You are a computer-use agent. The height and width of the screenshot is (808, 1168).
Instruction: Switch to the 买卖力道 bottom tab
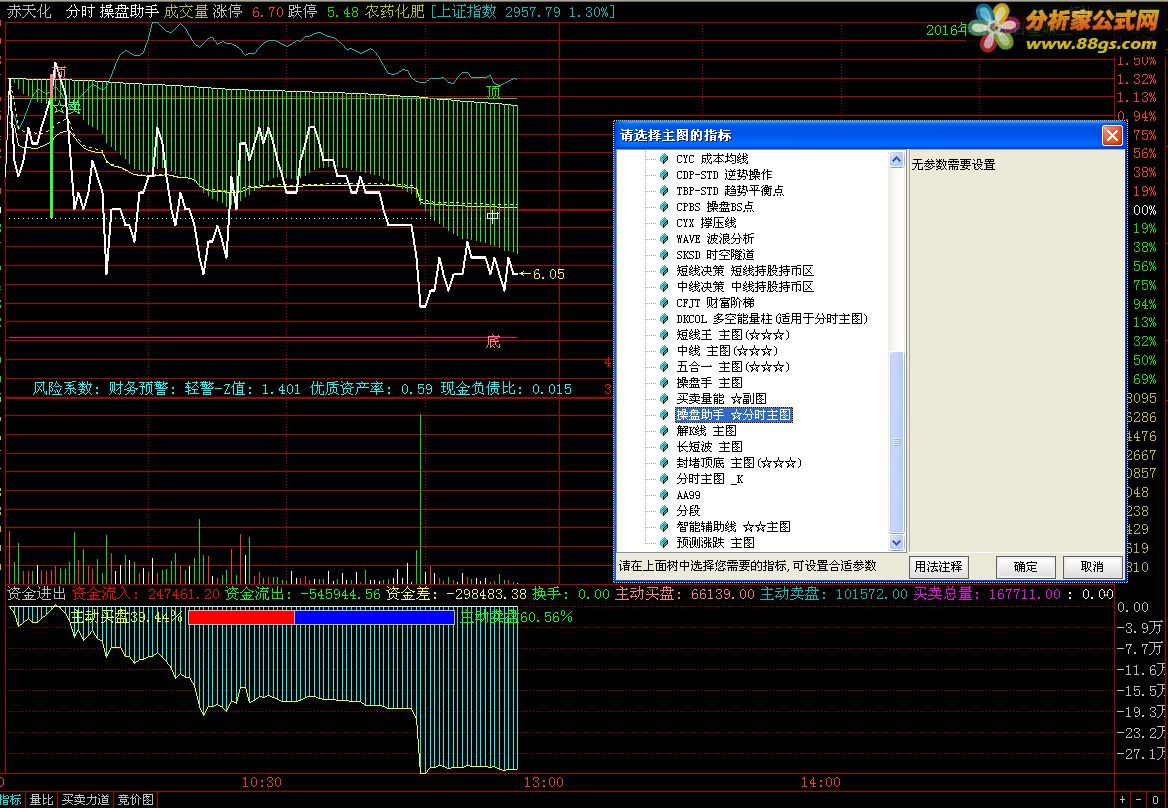tap(85, 800)
